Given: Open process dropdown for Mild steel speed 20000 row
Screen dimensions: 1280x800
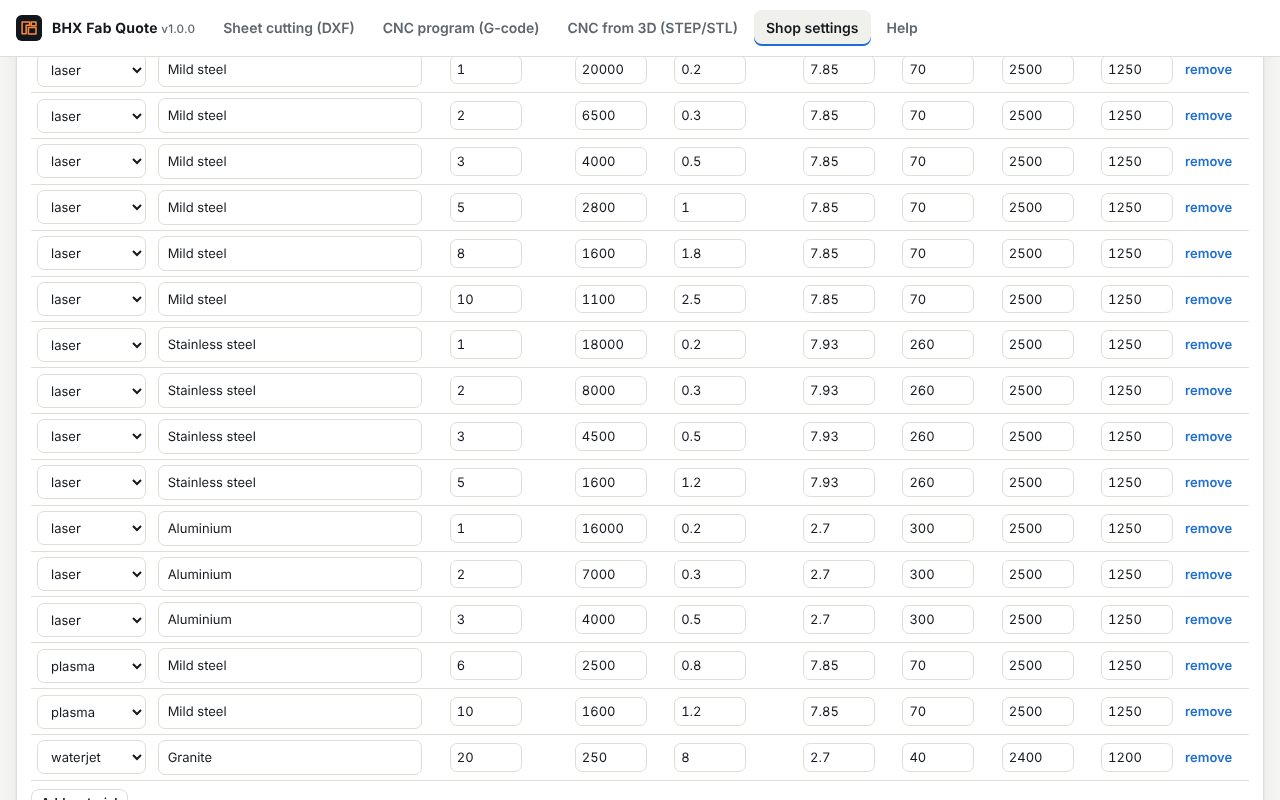Looking at the screenshot, I should coord(91,70).
